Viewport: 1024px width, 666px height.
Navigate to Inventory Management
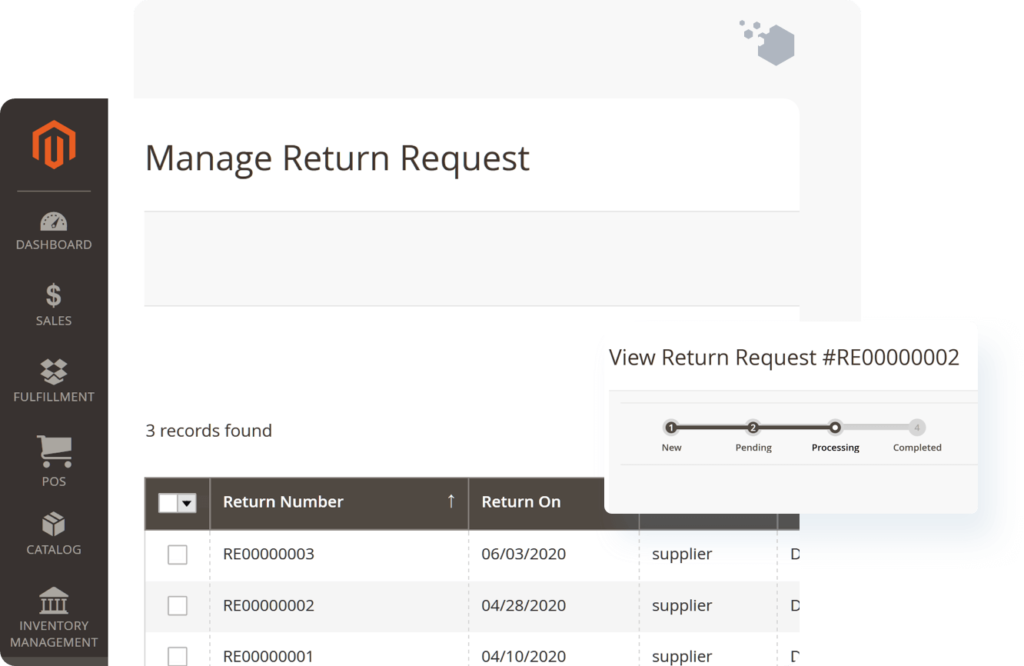pyautogui.click(x=53, y=613)
